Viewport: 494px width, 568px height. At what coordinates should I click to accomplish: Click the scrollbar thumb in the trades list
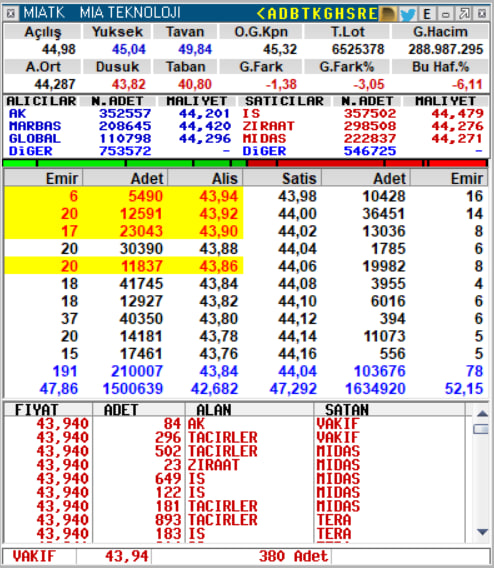point(482,429)
